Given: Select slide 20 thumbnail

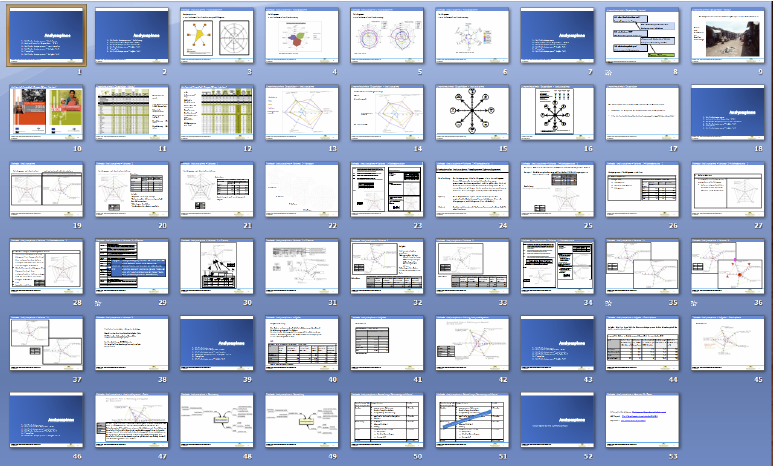Looking at the screenshot, I should tap(131, 190).
